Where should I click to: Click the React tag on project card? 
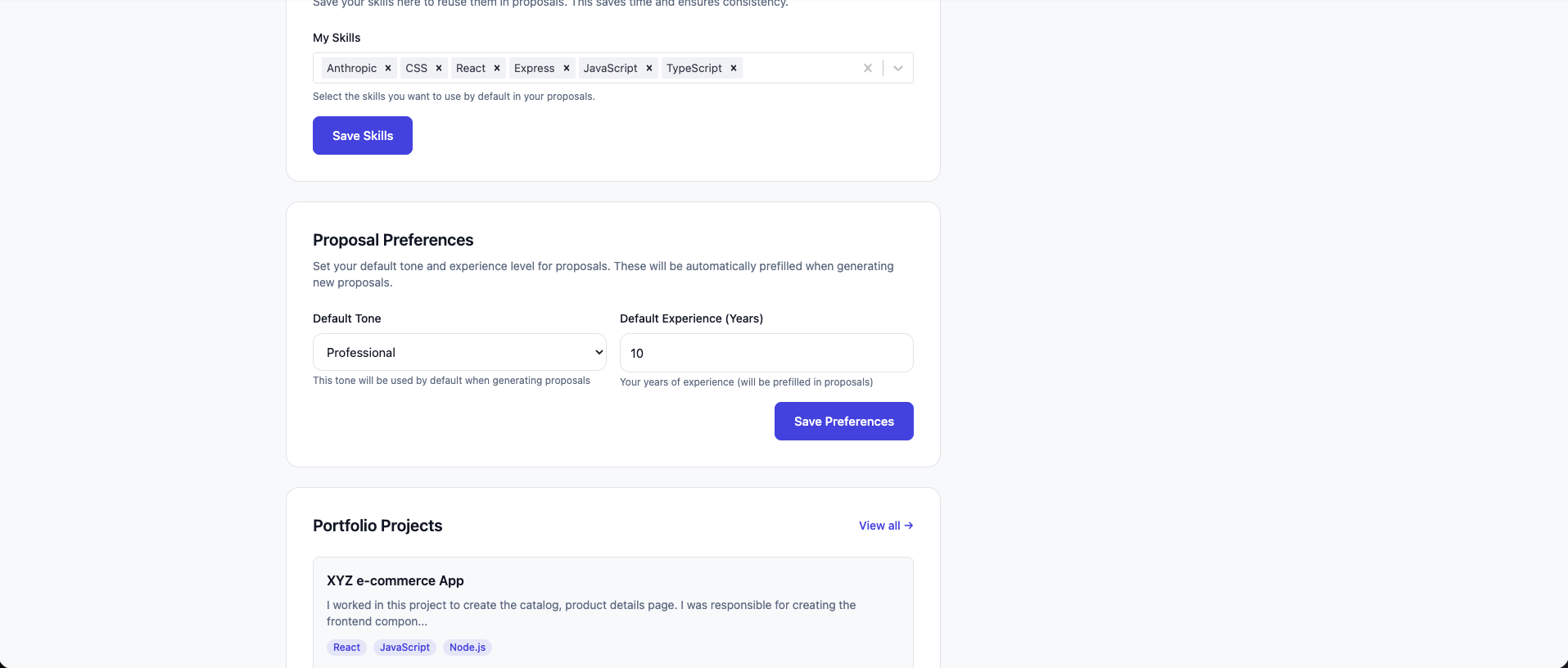(346, 648)
